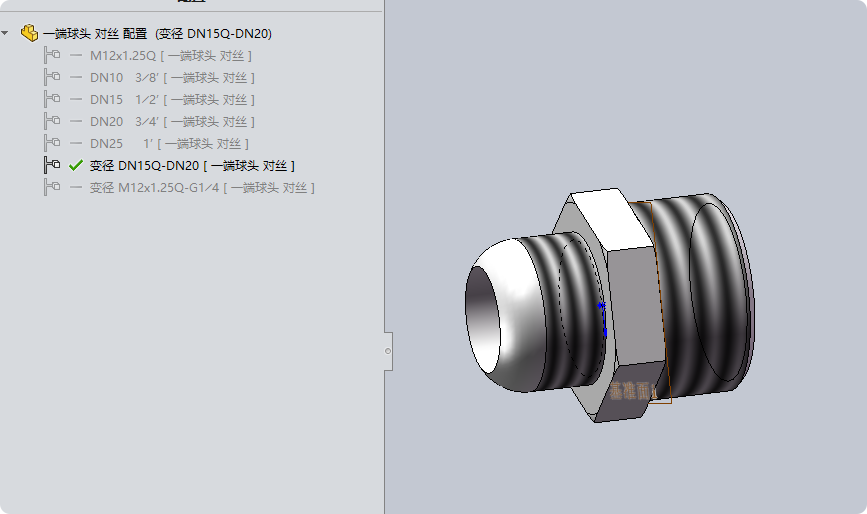Select active configuration 变径 DN15Q-DN20
This screenshot has height=514, width=867.
click(x=192, y=166)
